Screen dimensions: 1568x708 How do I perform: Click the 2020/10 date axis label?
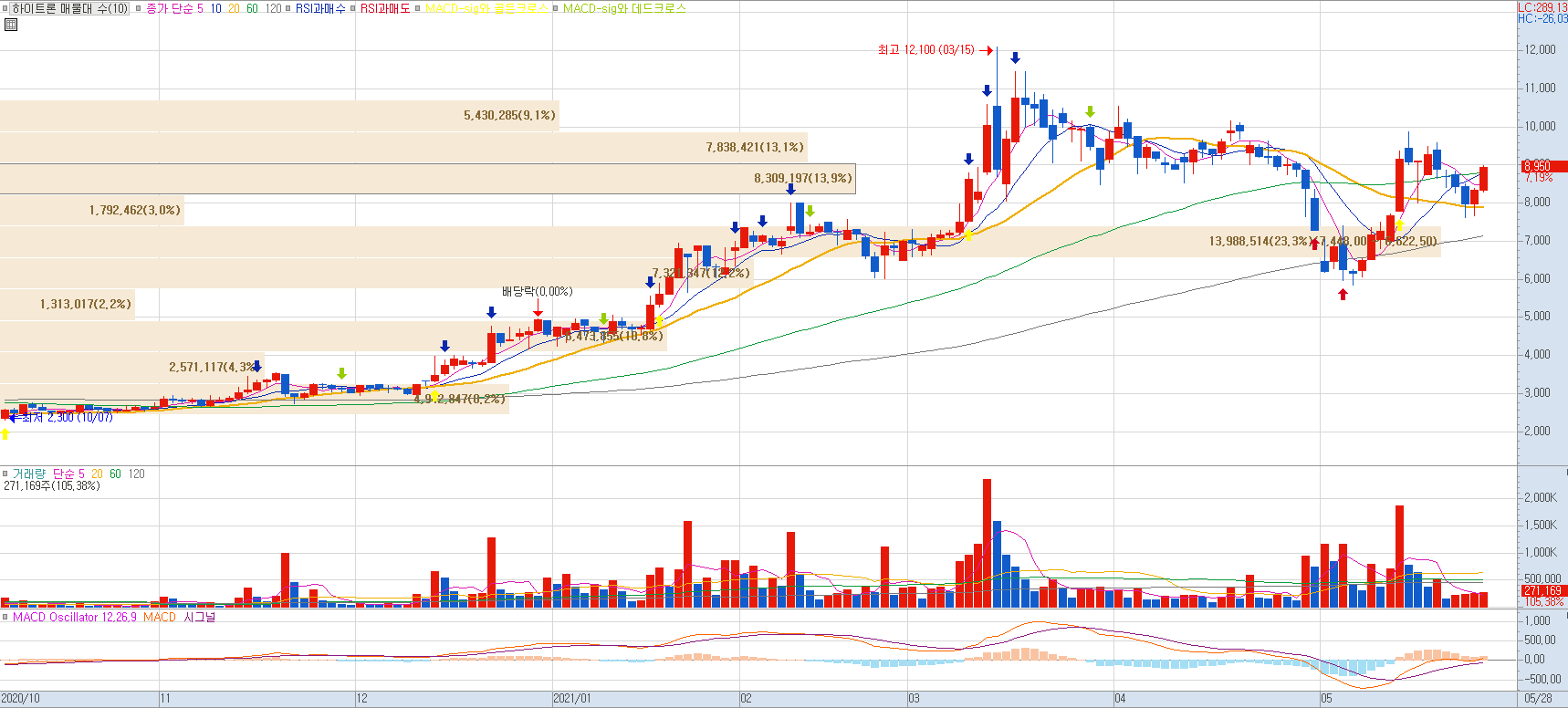[20, 699]
